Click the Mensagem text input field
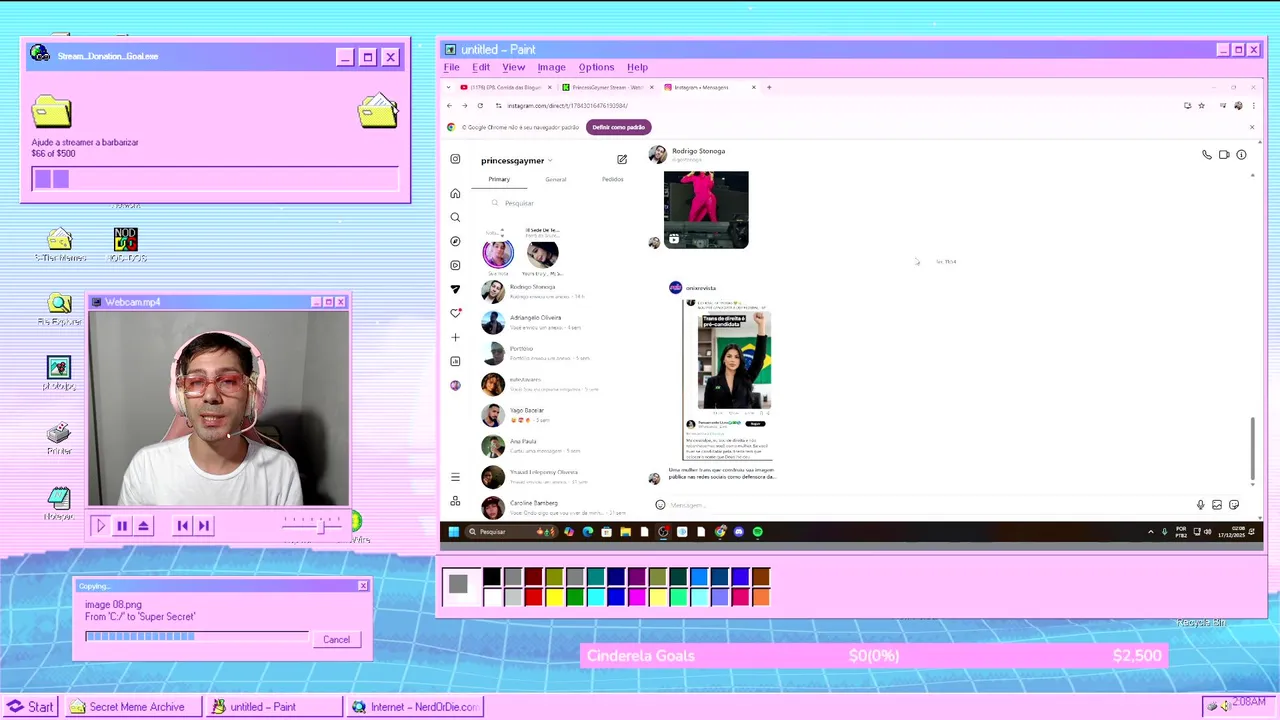 click(925, 505)
